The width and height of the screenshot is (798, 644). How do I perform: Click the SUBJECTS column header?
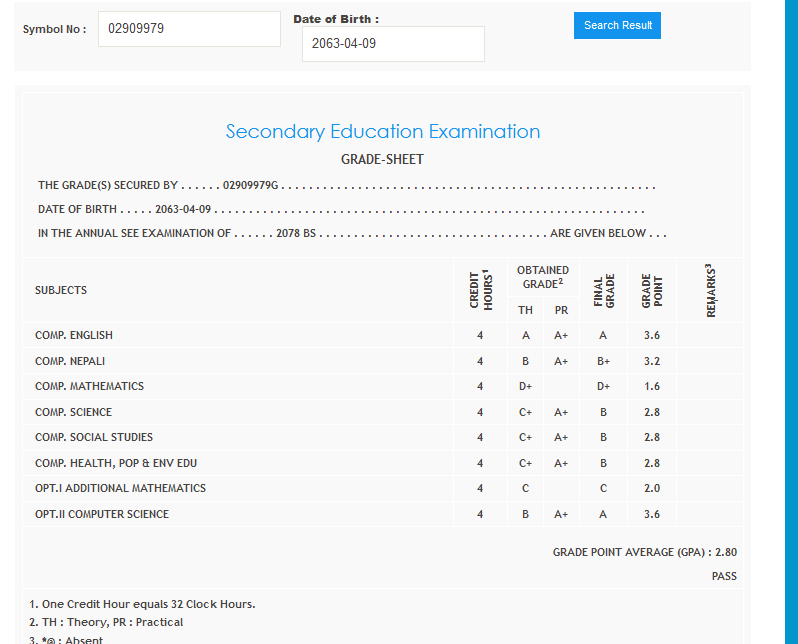pyautogui.click(x=61, y=290)
